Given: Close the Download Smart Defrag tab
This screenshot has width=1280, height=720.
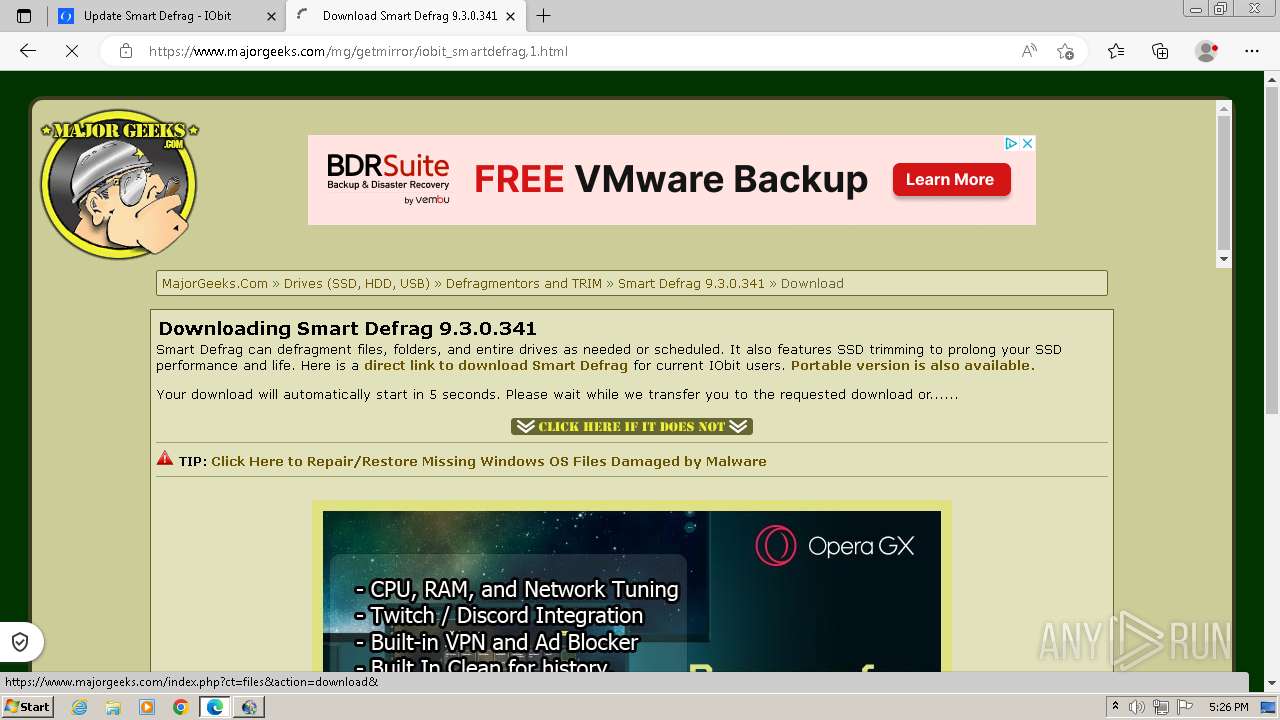Looking at the screenshot, I should 511,16.
